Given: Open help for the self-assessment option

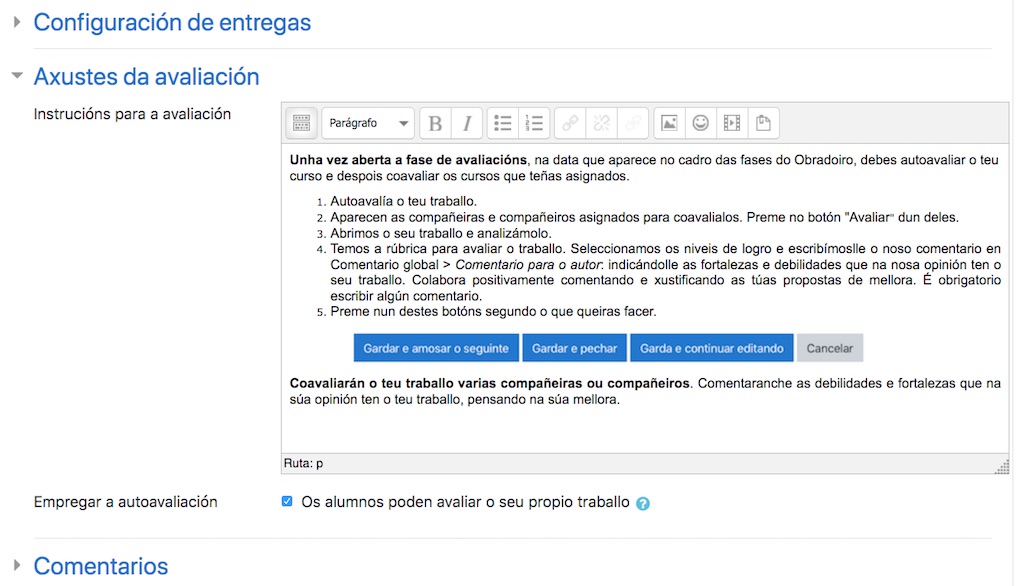Looking at the screenshot, I should 643,503.
